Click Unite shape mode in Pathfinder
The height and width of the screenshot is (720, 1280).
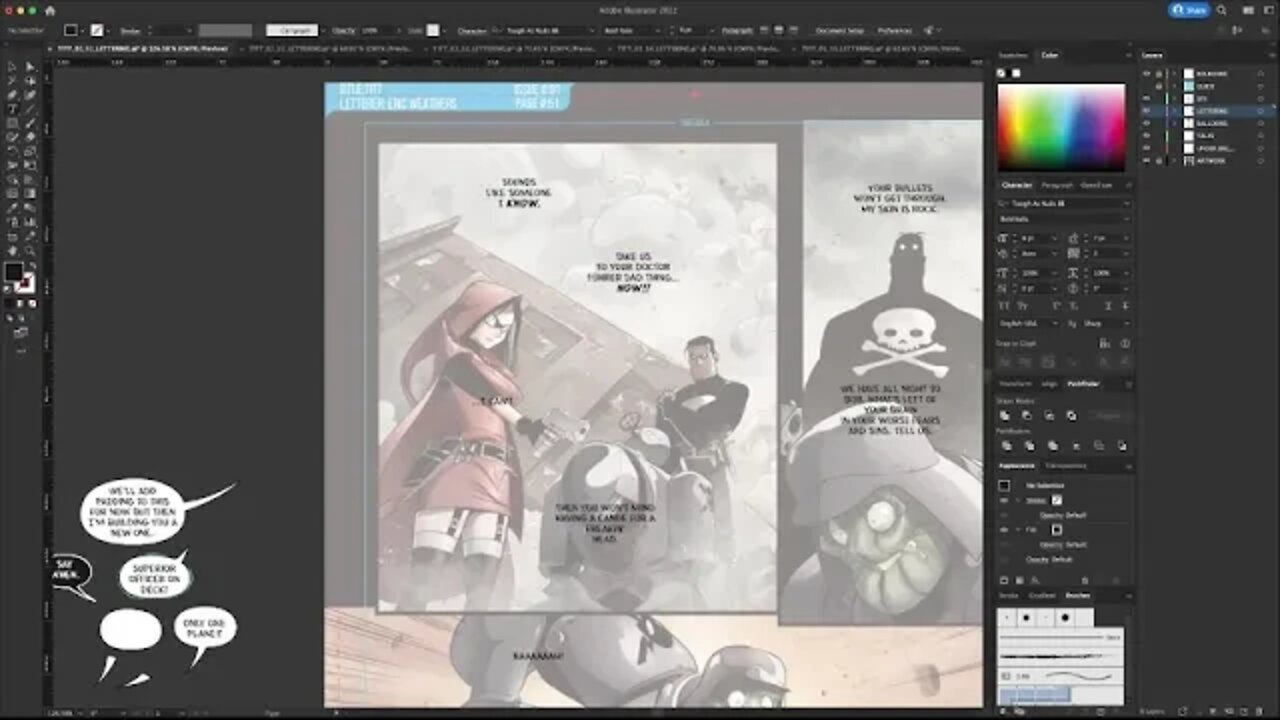click(1004, 415)
